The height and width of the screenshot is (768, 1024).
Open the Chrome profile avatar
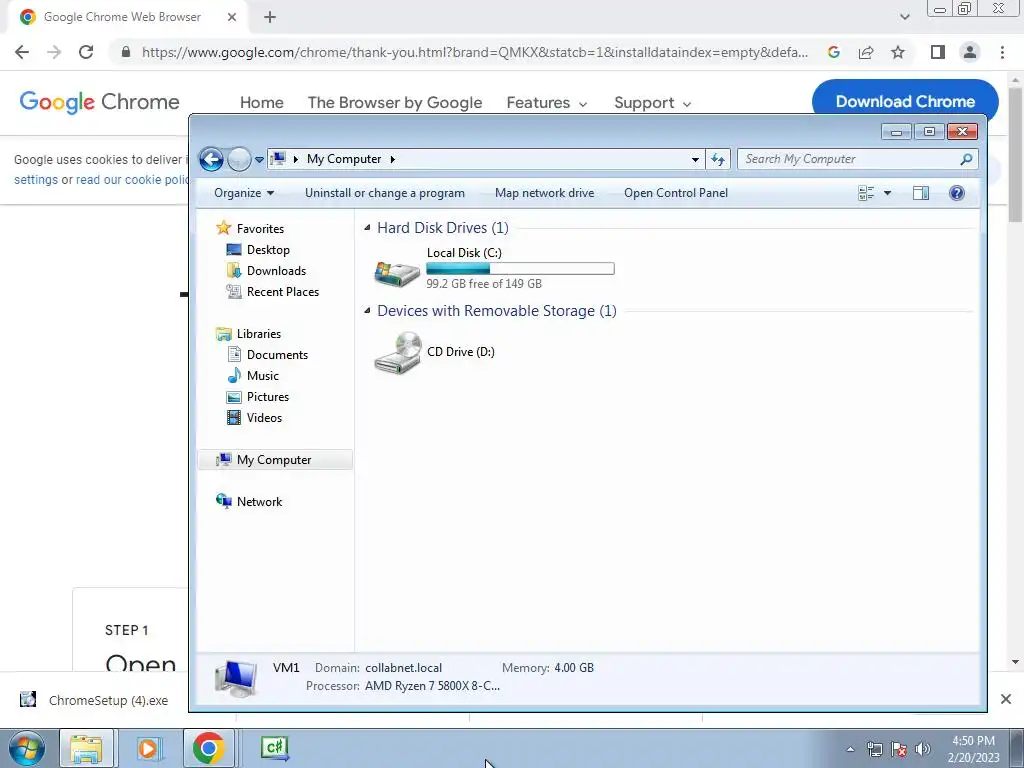click(x=970, y=52)
